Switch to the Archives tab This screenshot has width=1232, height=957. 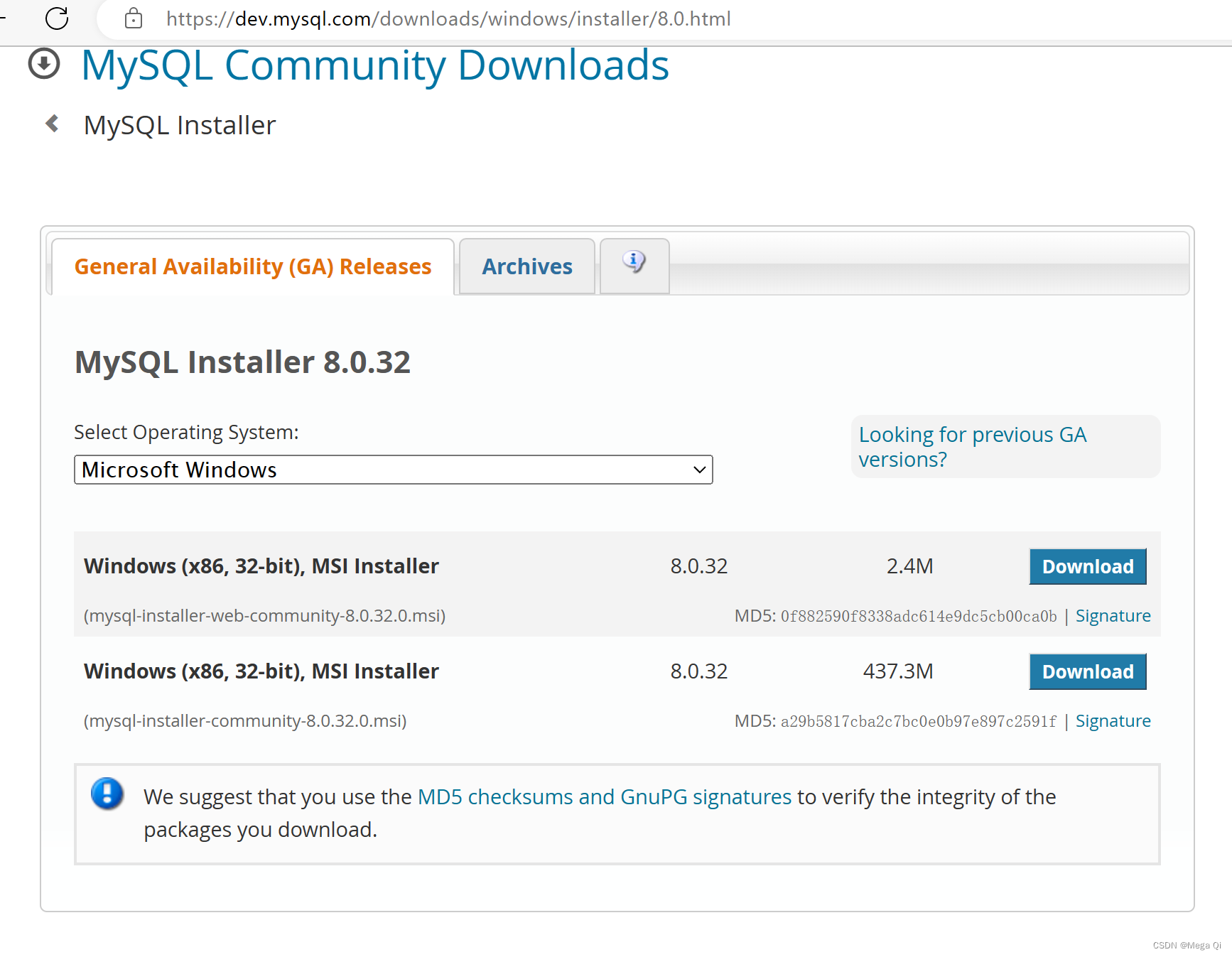[x=527, y=266]
